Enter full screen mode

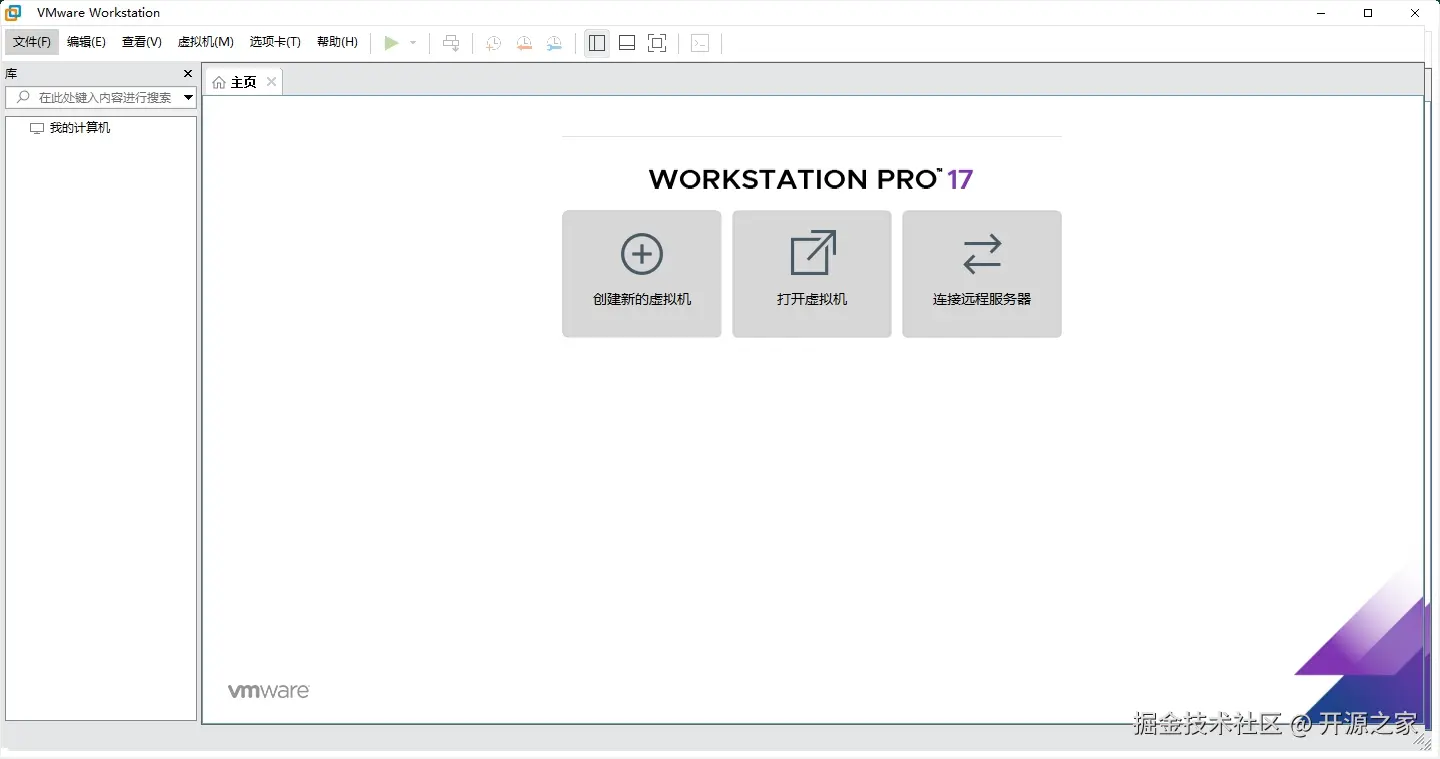tap(657, 43)
